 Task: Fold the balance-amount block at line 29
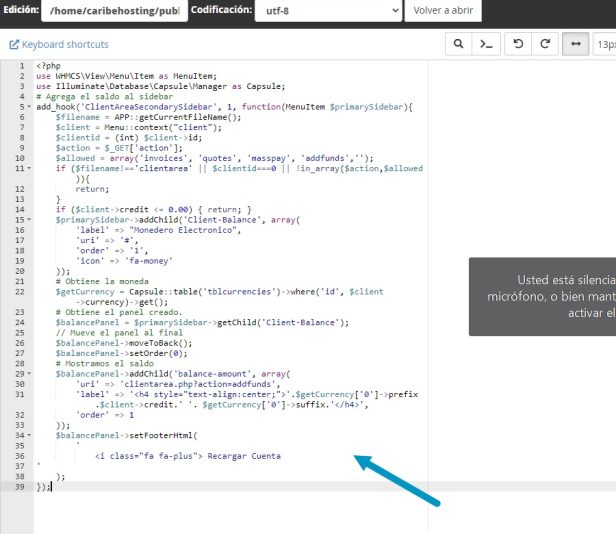click(30, 373)
